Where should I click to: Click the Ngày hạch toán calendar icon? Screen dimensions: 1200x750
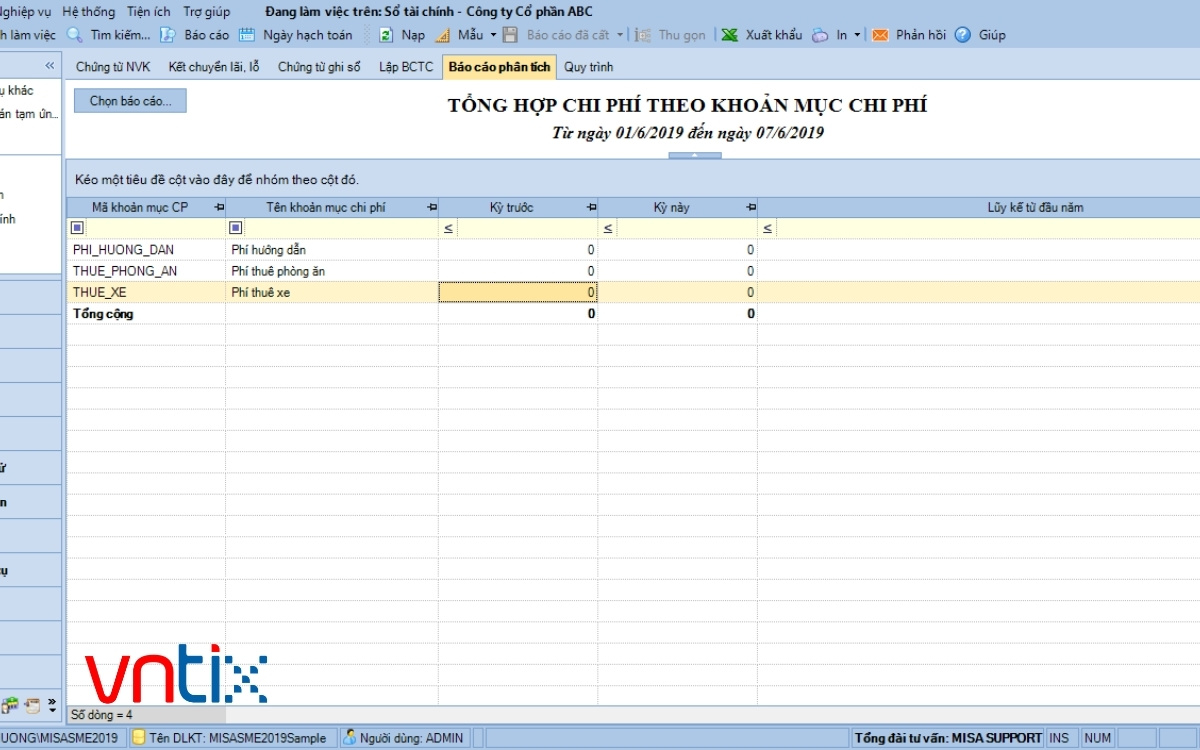pyautogui.click(x=249, y=35)
